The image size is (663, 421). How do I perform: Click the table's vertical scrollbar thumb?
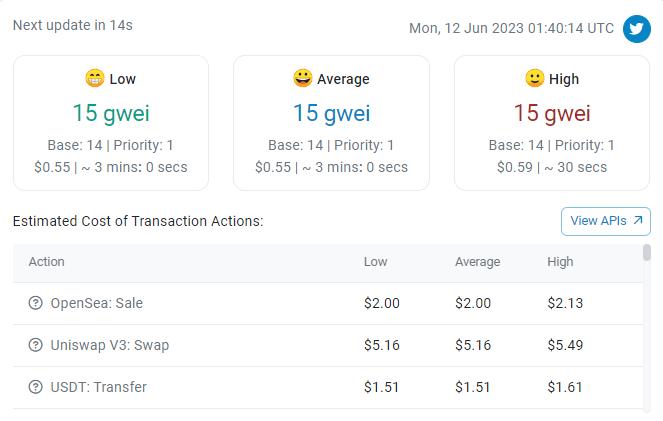[647, 253]
